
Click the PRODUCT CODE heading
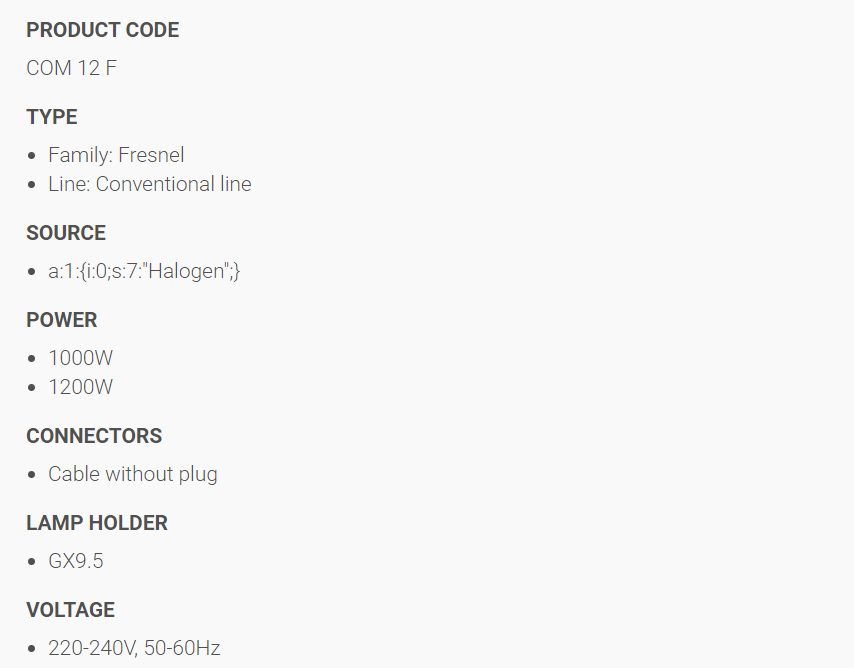[102, 30]
